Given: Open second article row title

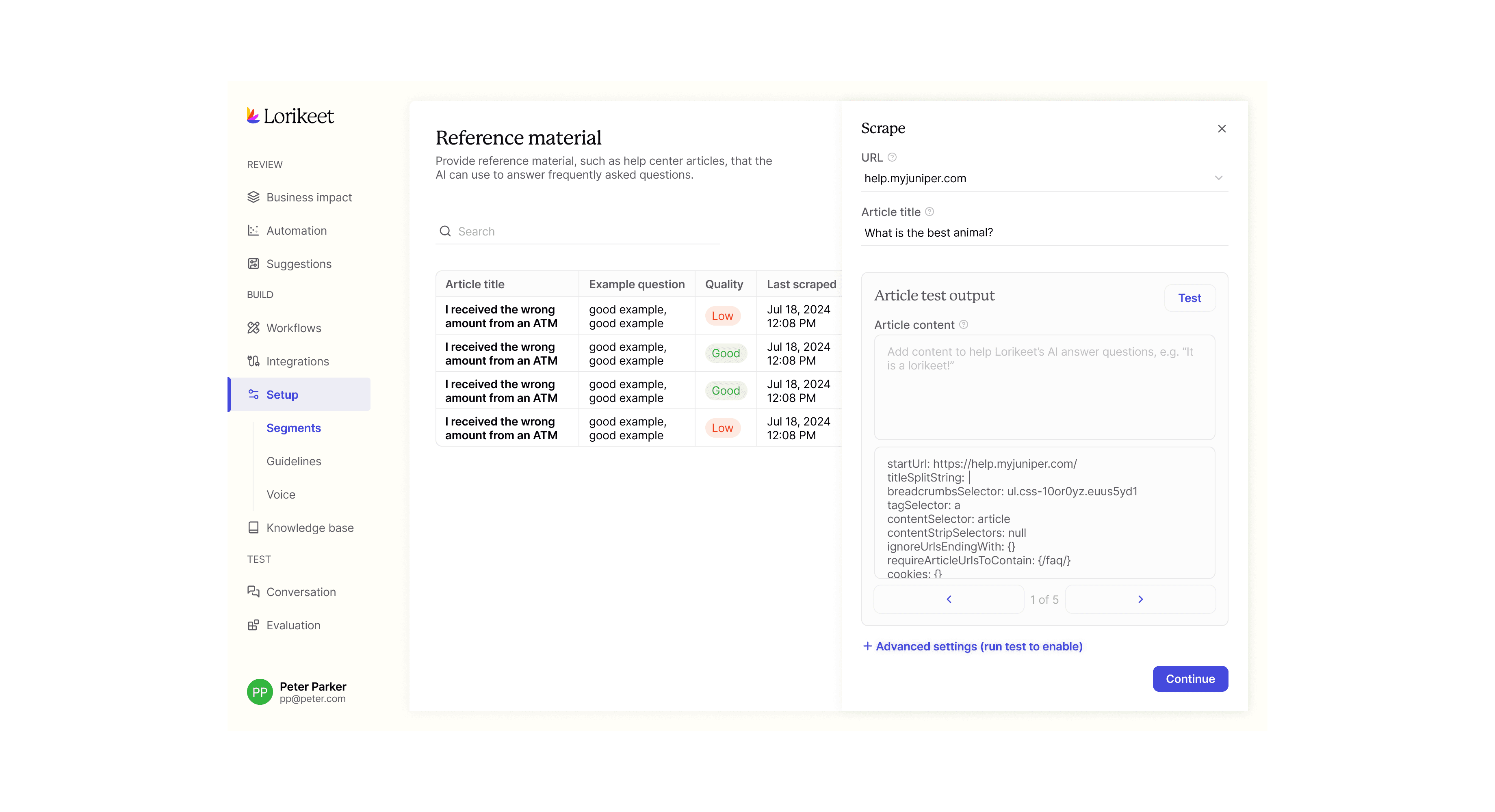Looking at the screenshot, I should pos(501,353).
